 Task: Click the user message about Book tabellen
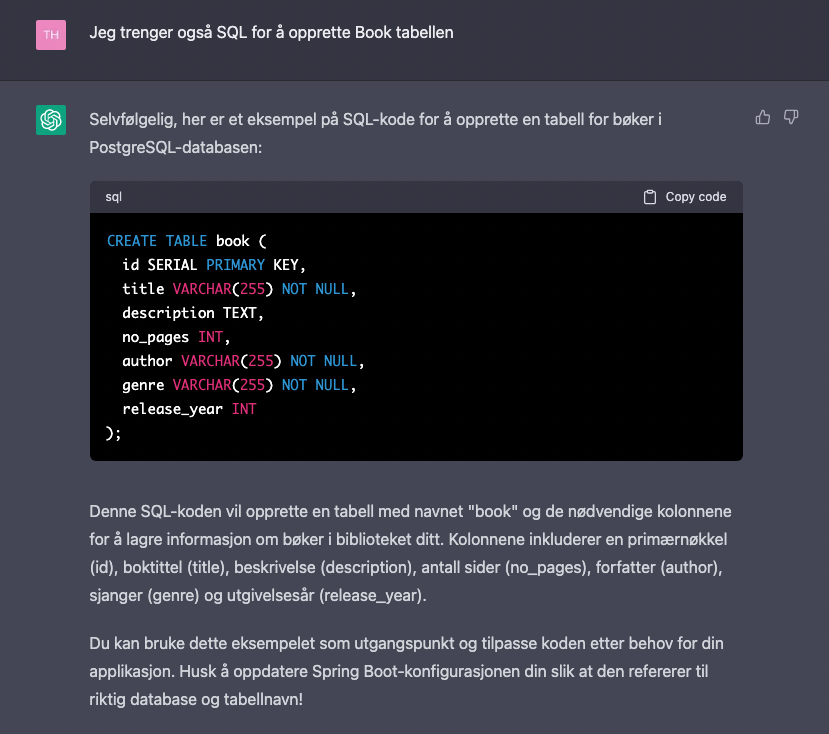(x=271, y=33)
